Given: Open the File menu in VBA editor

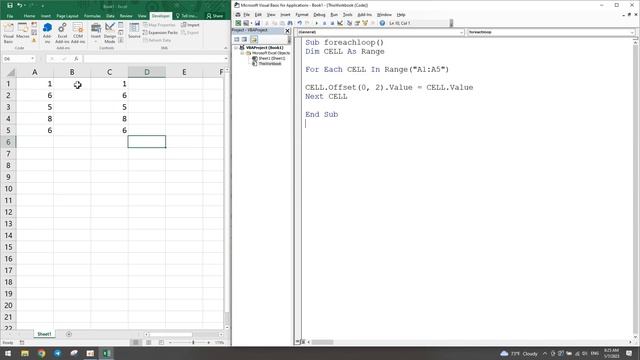Looking at the screenshot, I should coord(247,15).
